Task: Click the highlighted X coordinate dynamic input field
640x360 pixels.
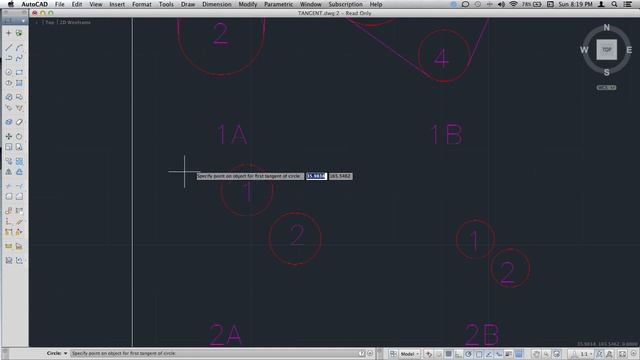Action: point(316,176)
